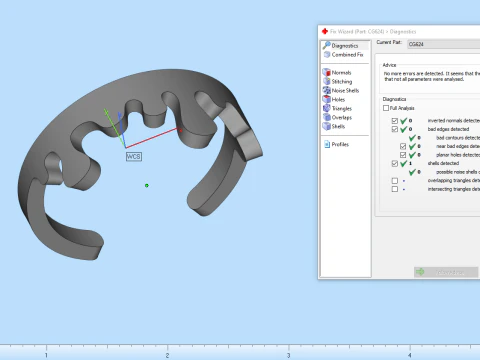
Task: Open the Diagnostics page in Fix Wizard
Action: [x=345, y=46]
